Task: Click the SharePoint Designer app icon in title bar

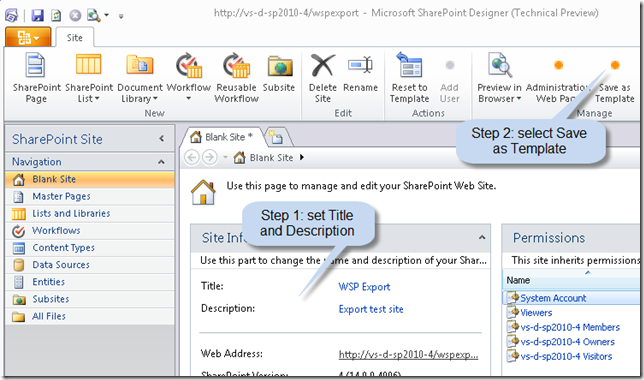Action: coord(11,16)
